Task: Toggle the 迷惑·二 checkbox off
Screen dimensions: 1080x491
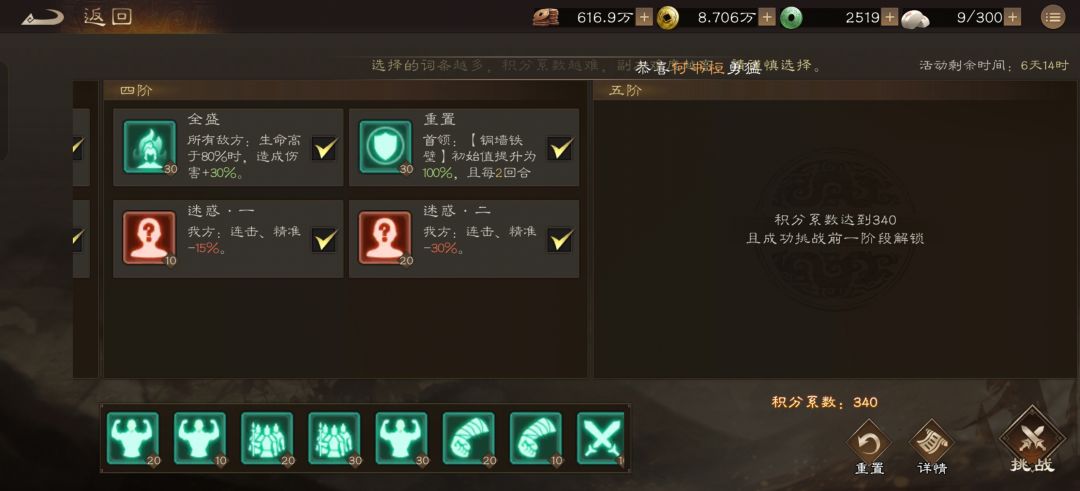Action: pos(560,240)
